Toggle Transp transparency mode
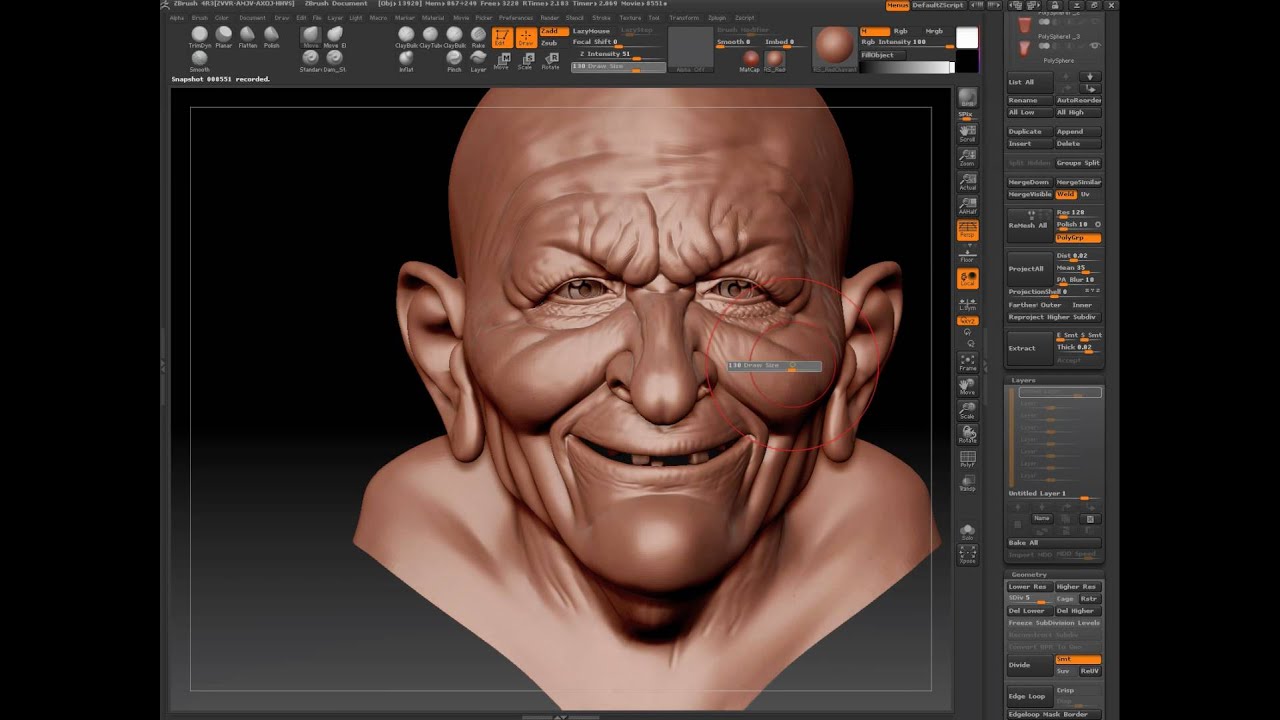The height and width of the screenshot is (720, 1280). click(x=967, y=483)
